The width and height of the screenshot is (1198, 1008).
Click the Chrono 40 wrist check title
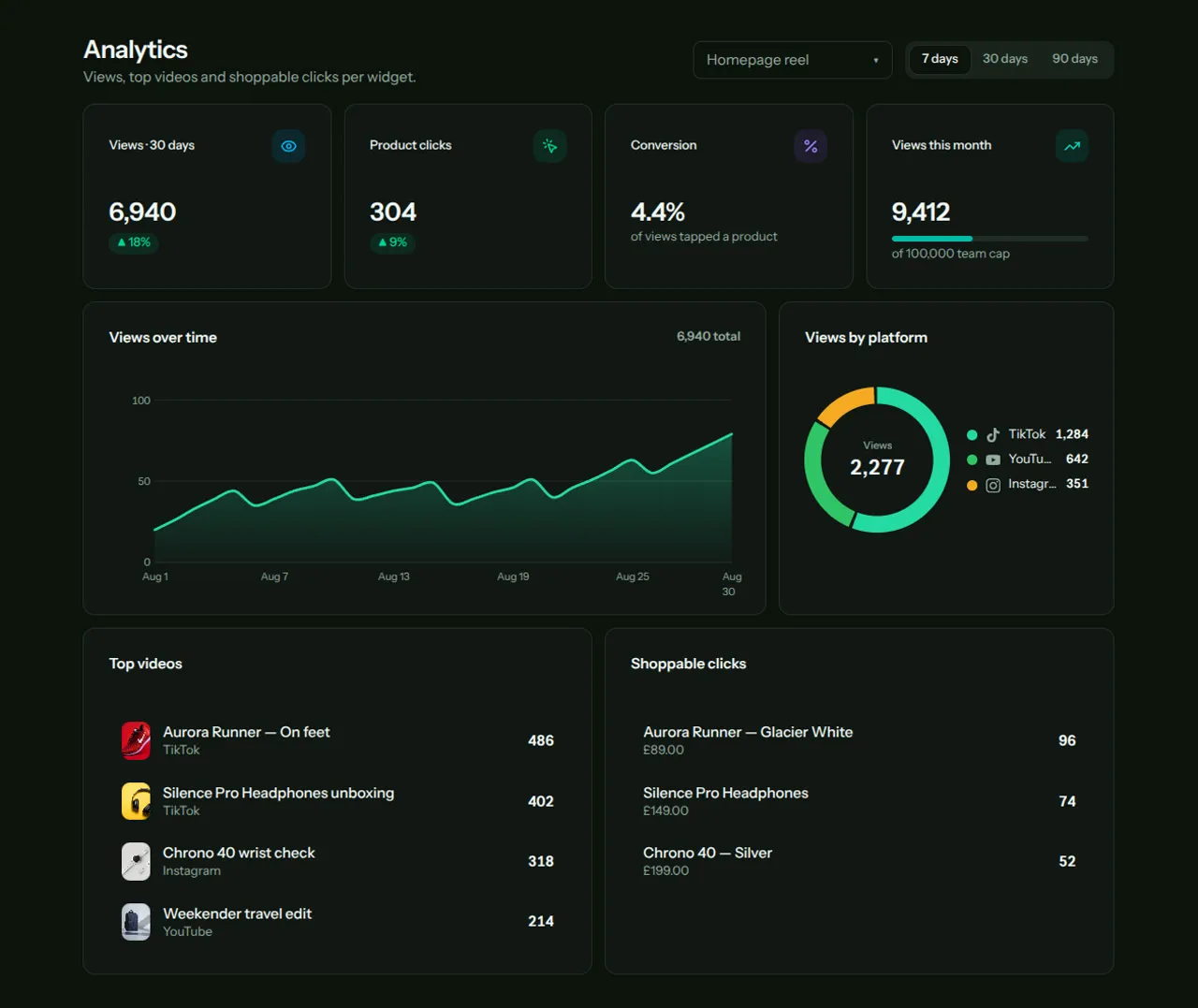tap(239, 853)
